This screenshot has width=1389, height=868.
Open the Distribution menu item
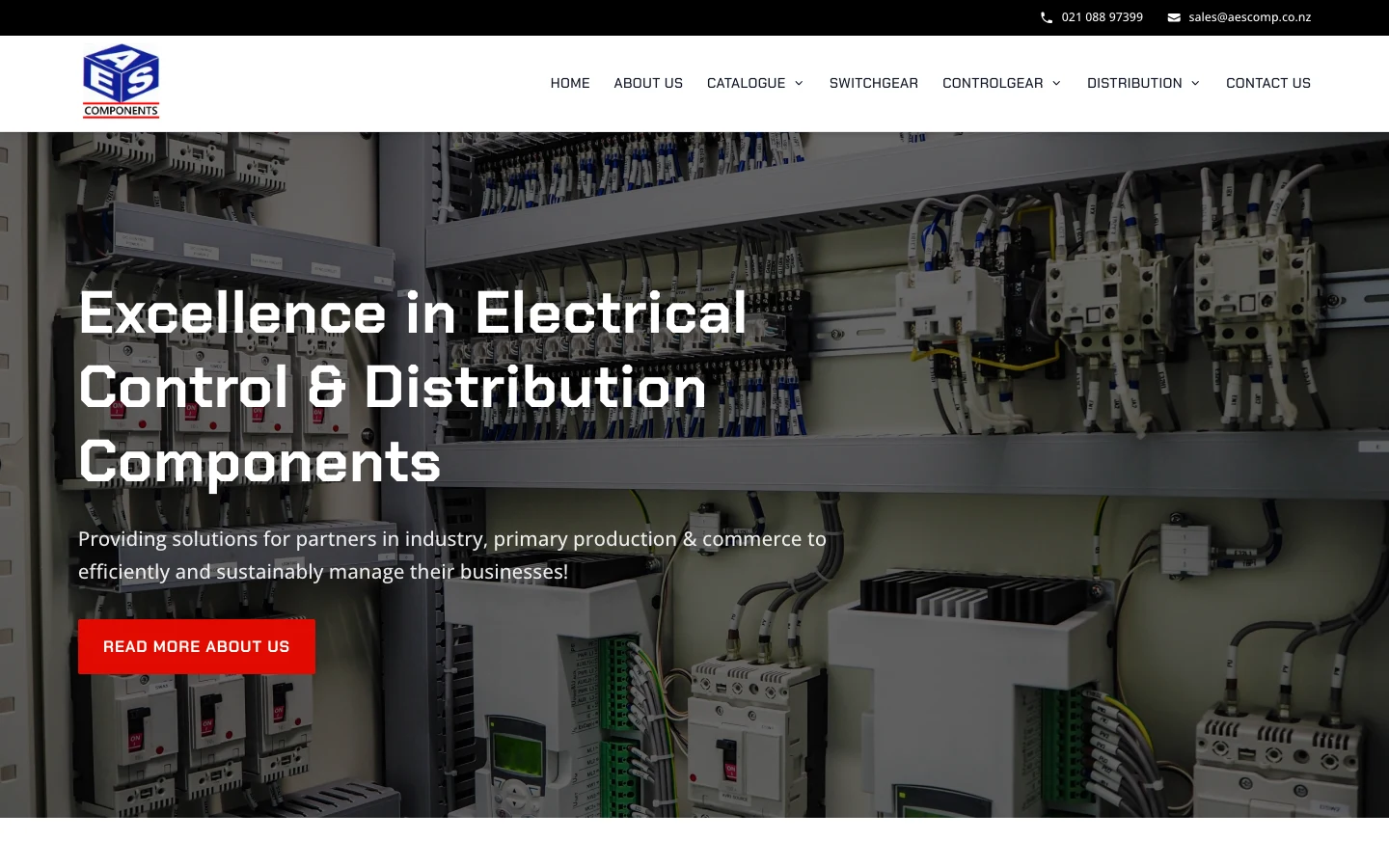pyautogui.click(x=1134, y=83)
